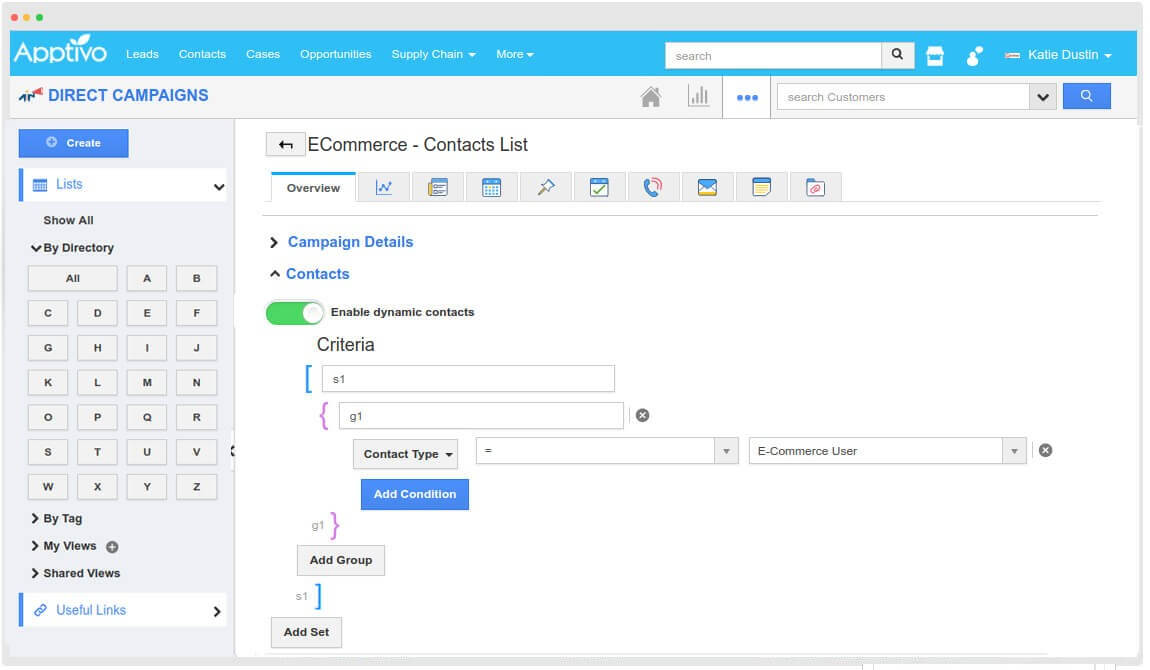Open the Supply Chain menu
This screenshot has height=670, width=1150.
pos(433,54)
